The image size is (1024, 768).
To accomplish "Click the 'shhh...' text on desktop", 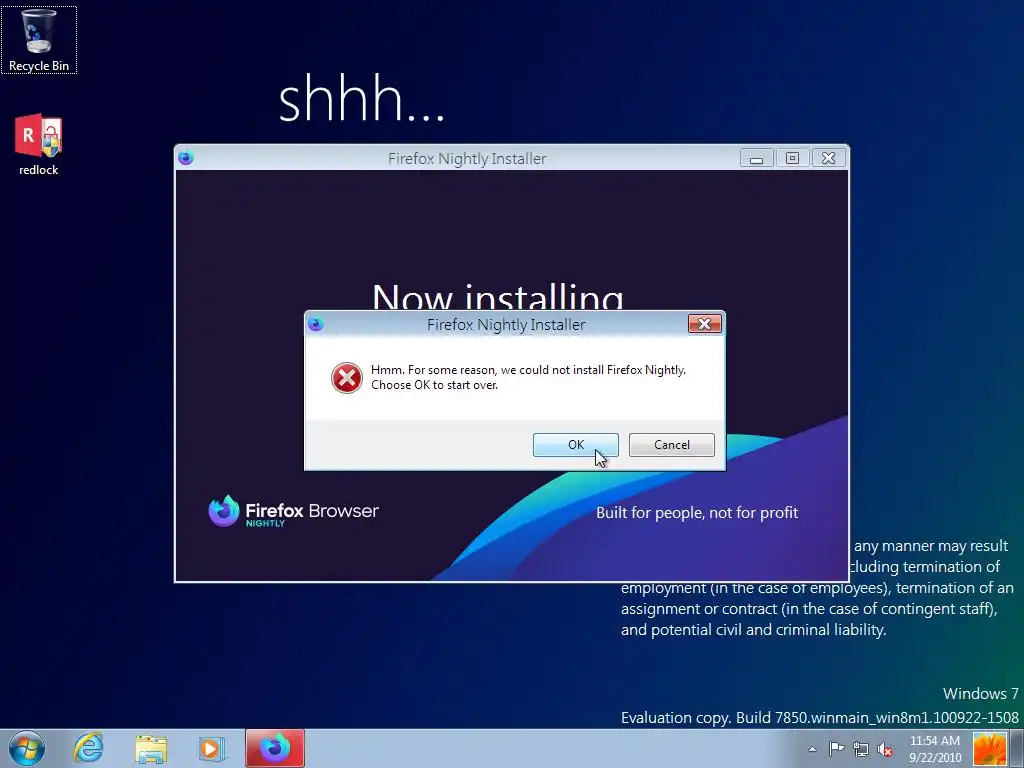I will (x=362, y=98).
